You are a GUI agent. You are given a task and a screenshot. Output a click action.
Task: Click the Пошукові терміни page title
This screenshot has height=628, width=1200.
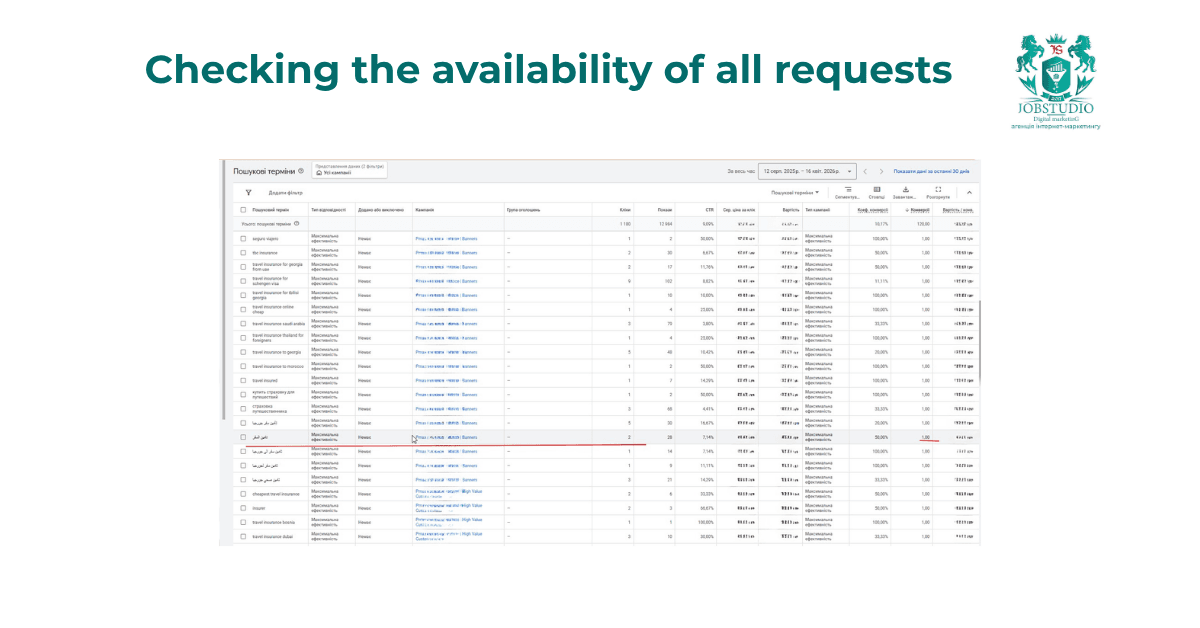[264, 171]
